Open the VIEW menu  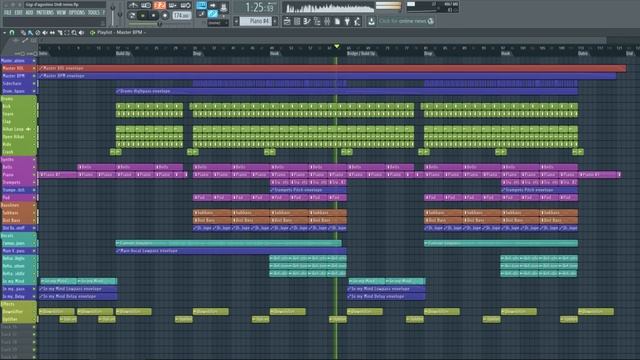pos(61,13)
